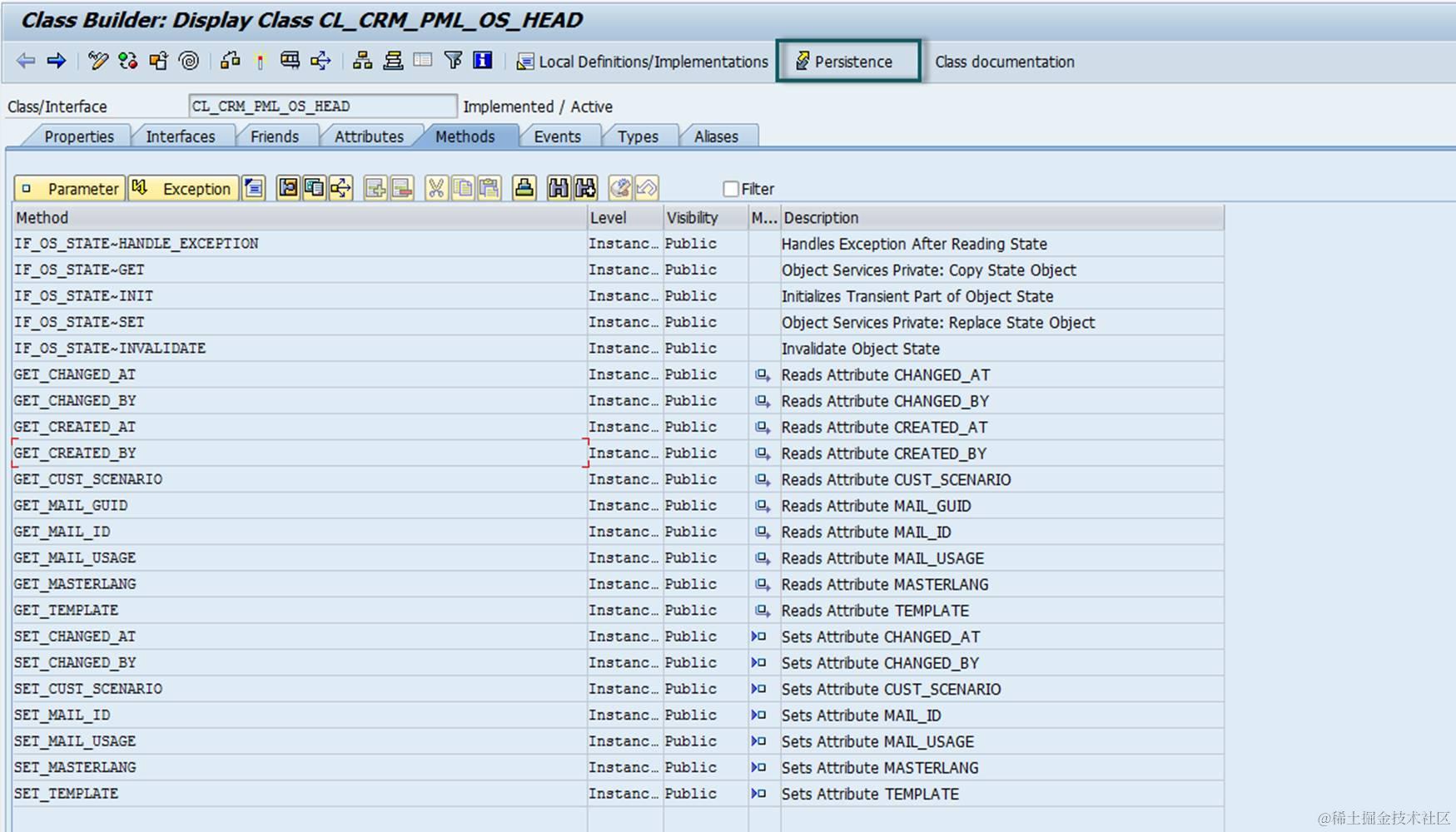Switch to the Events tab
The image size is (1456, 832).
pos(557,136)
